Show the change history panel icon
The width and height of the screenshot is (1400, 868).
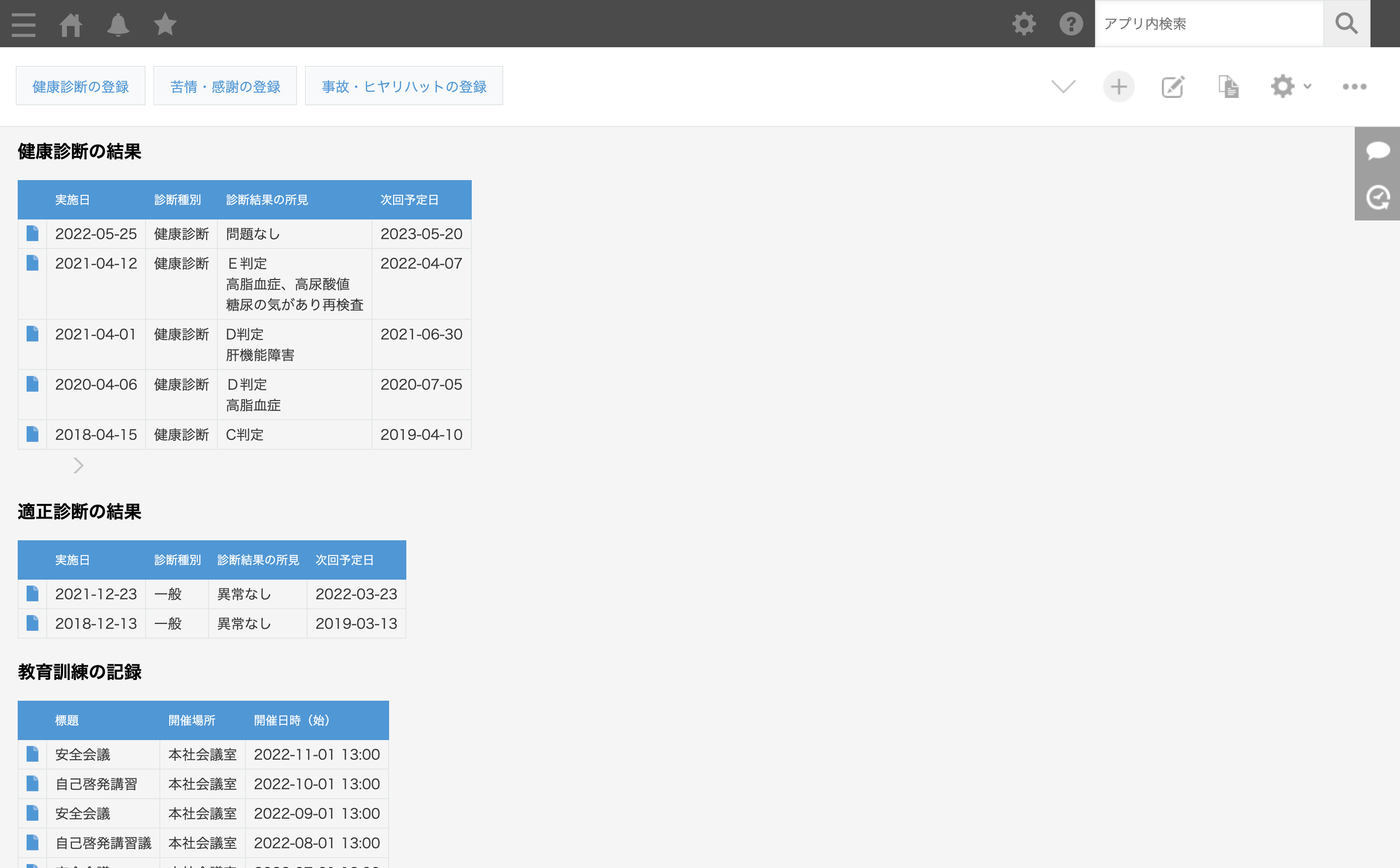(1378, 197)
